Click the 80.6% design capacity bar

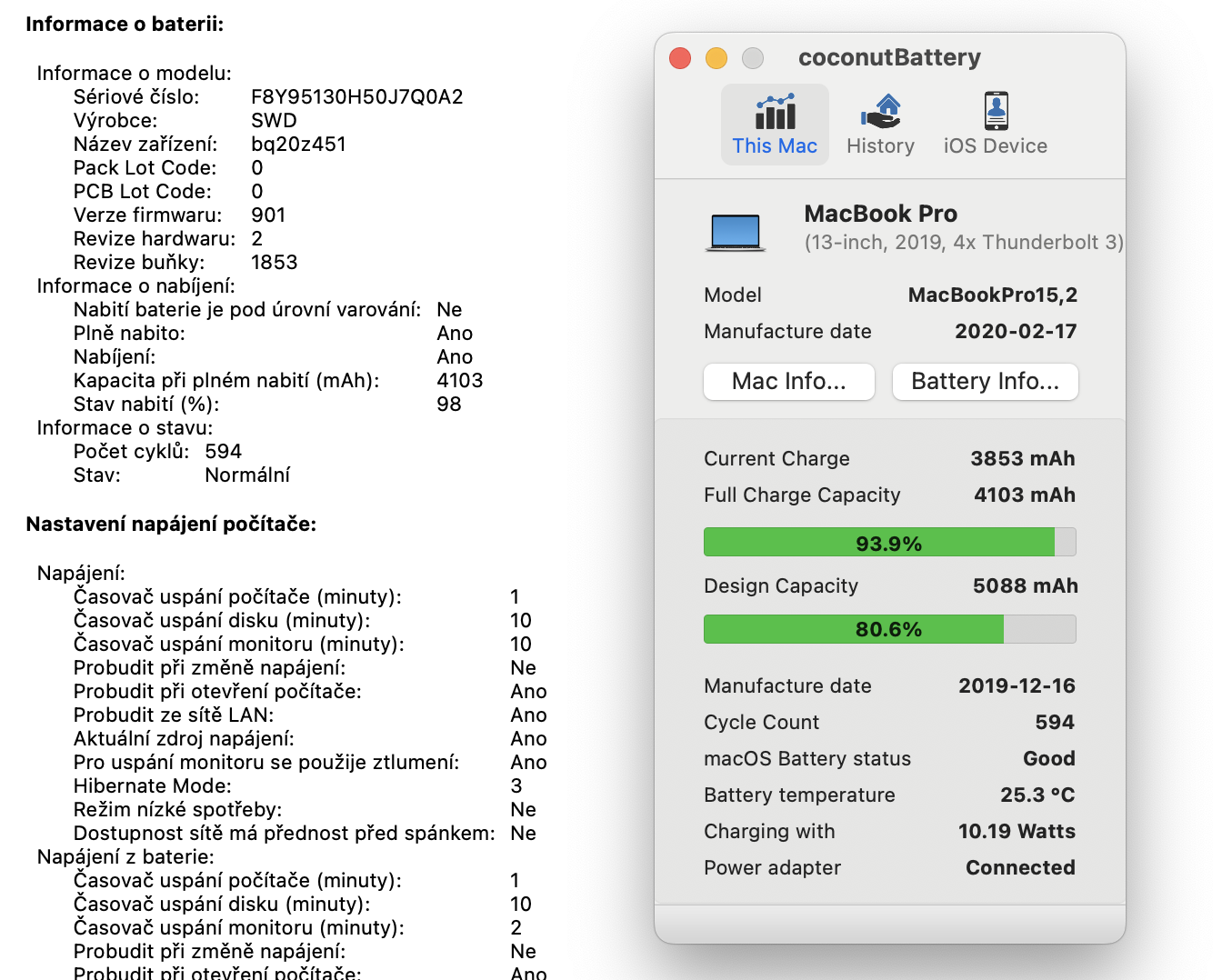click(890, 628)
